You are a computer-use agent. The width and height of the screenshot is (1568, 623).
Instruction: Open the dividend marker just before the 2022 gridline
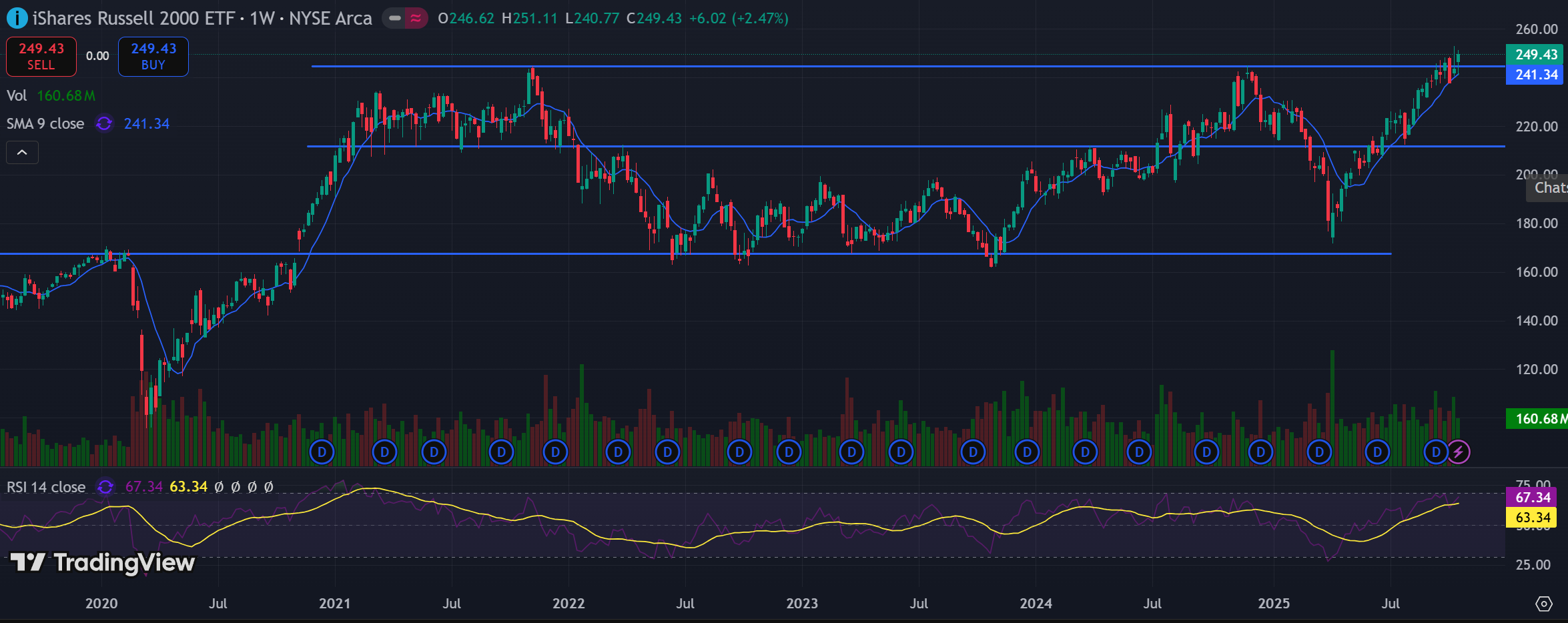pos(556,452)
